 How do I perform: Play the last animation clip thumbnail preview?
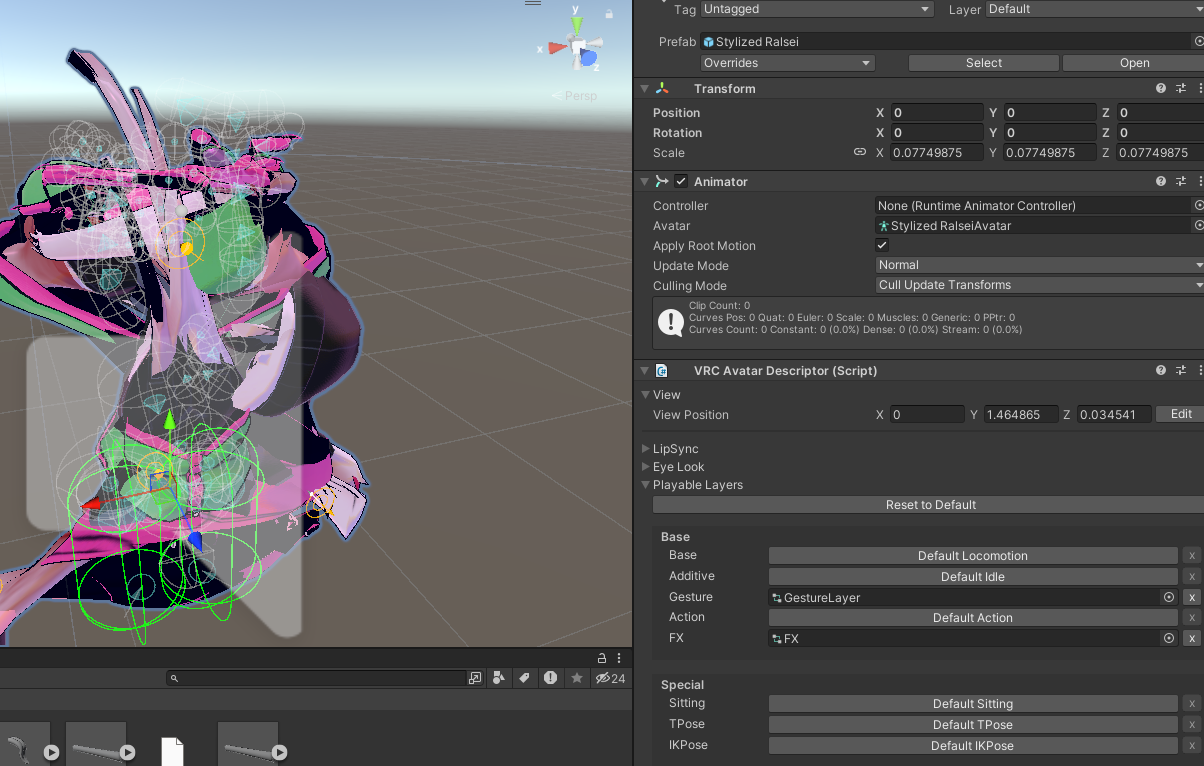pyautogui.click(x=280, y=753)
